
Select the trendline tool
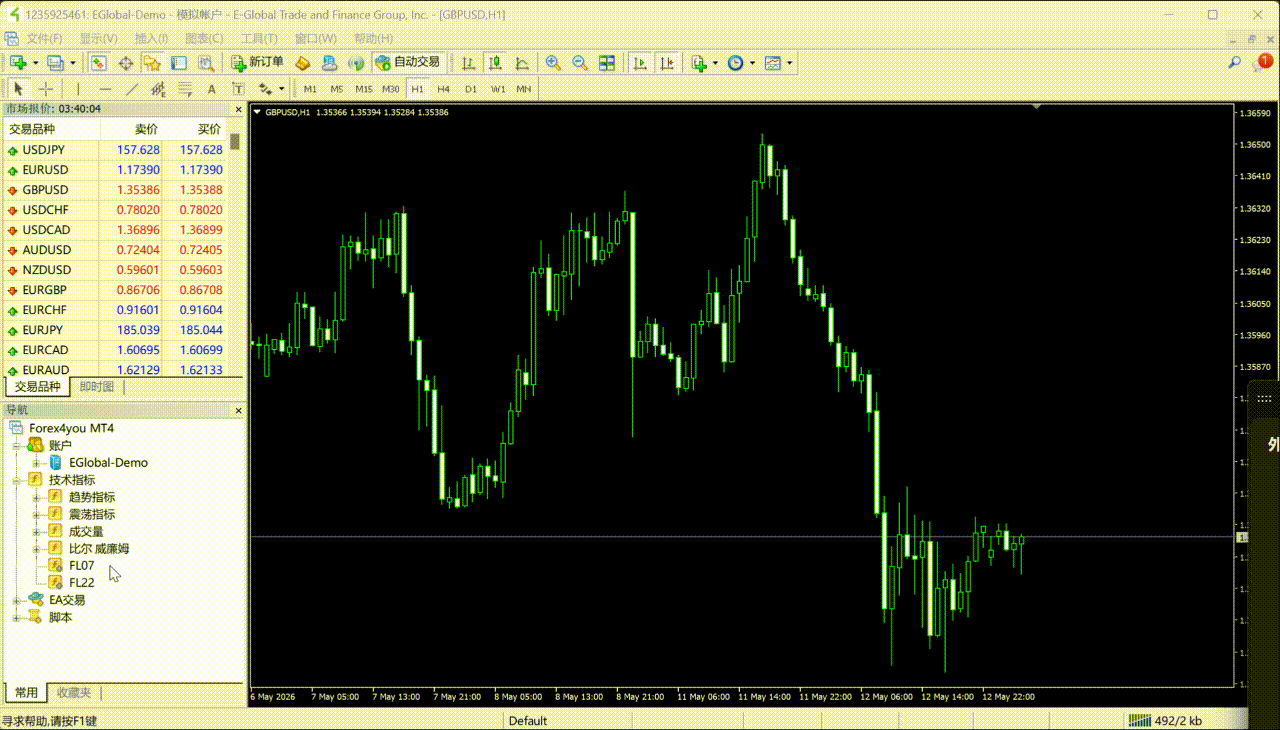[132, 88]
